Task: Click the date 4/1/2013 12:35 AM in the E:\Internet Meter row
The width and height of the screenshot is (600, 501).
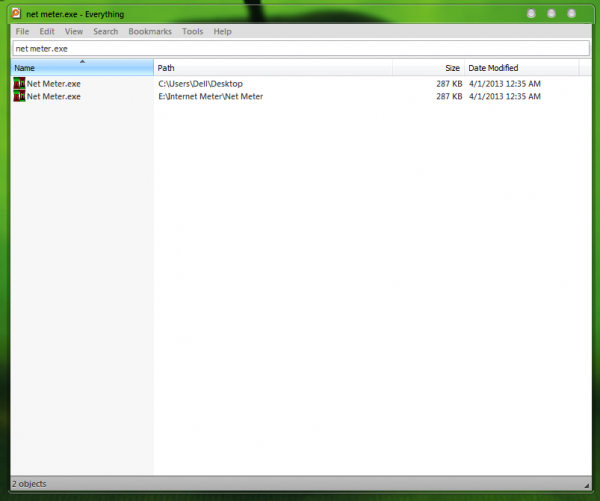Action: click(505, 96)
